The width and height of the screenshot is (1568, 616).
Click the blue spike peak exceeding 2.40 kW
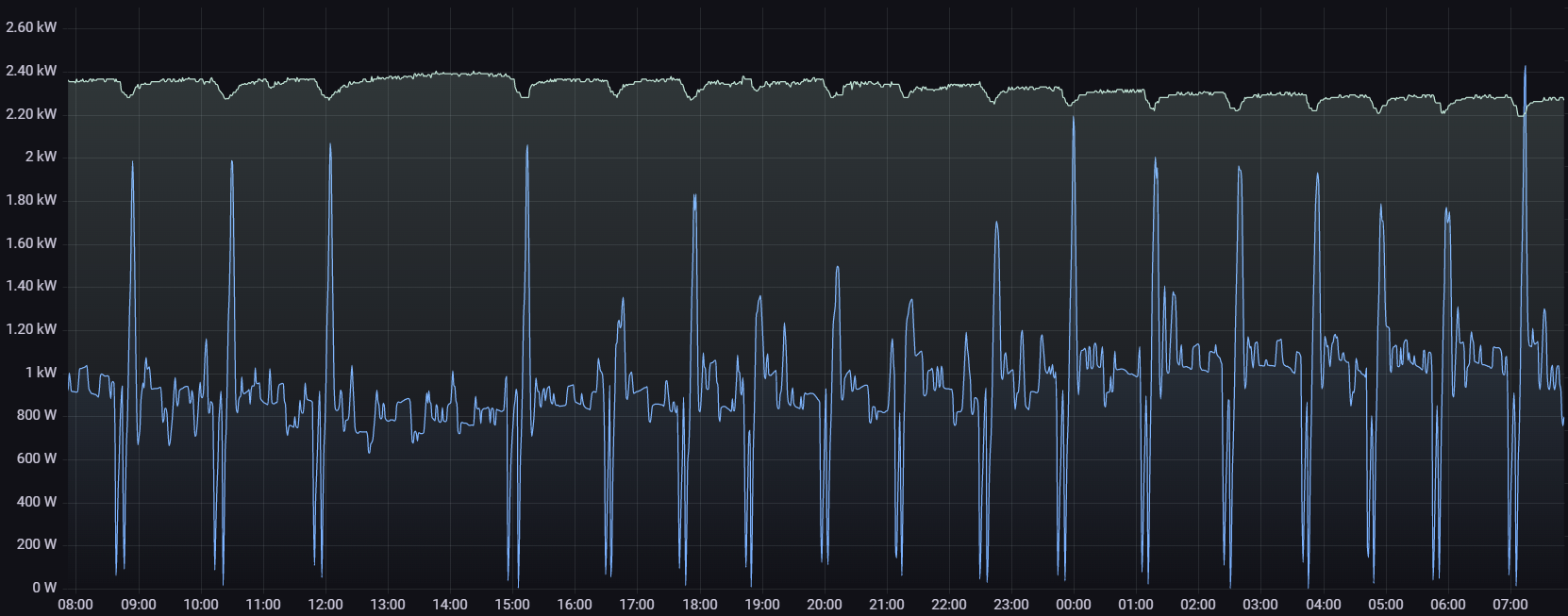(x=1526, y=67)
